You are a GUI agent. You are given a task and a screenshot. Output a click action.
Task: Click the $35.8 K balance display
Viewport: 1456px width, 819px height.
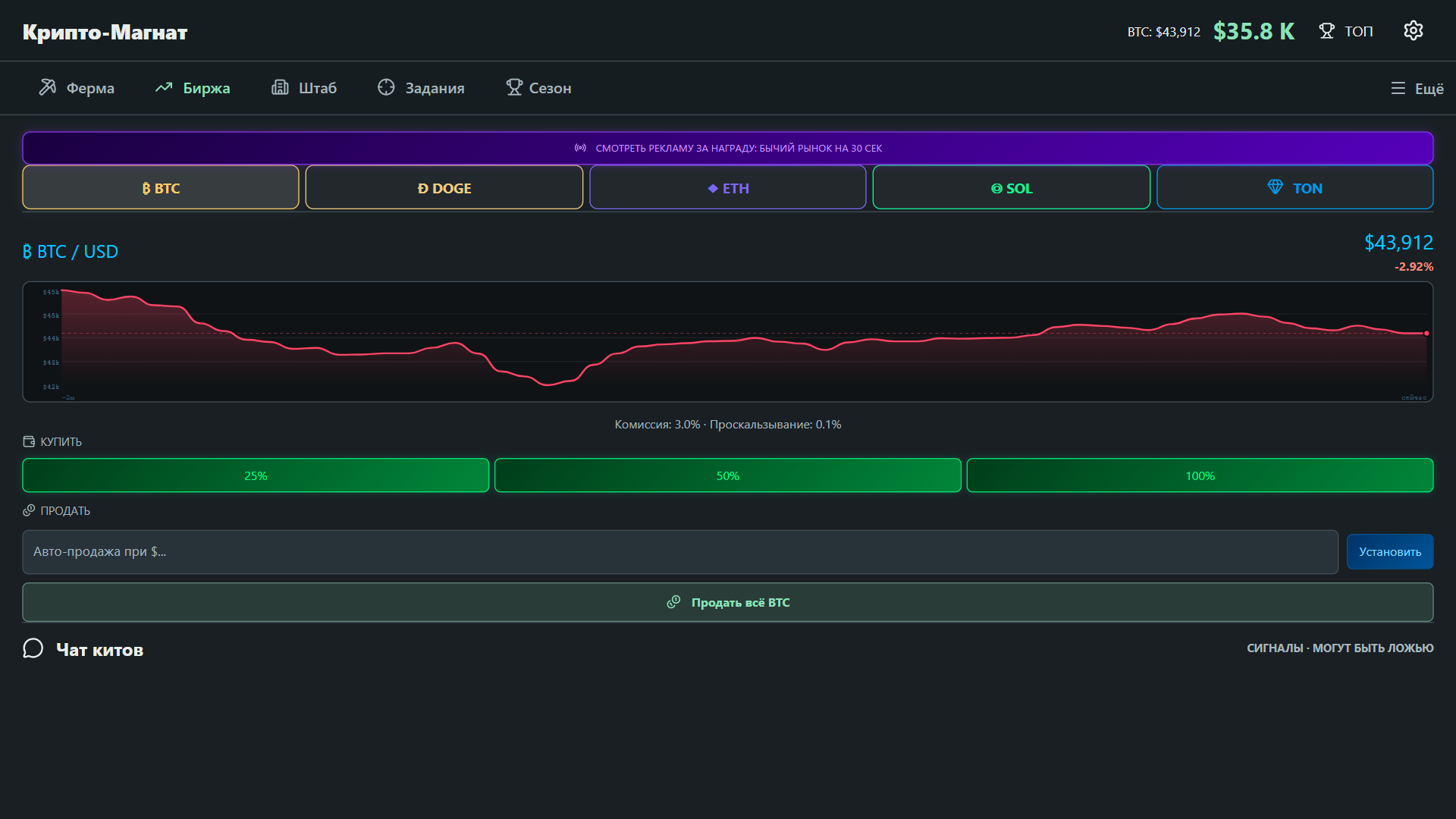pos(1254,31)
